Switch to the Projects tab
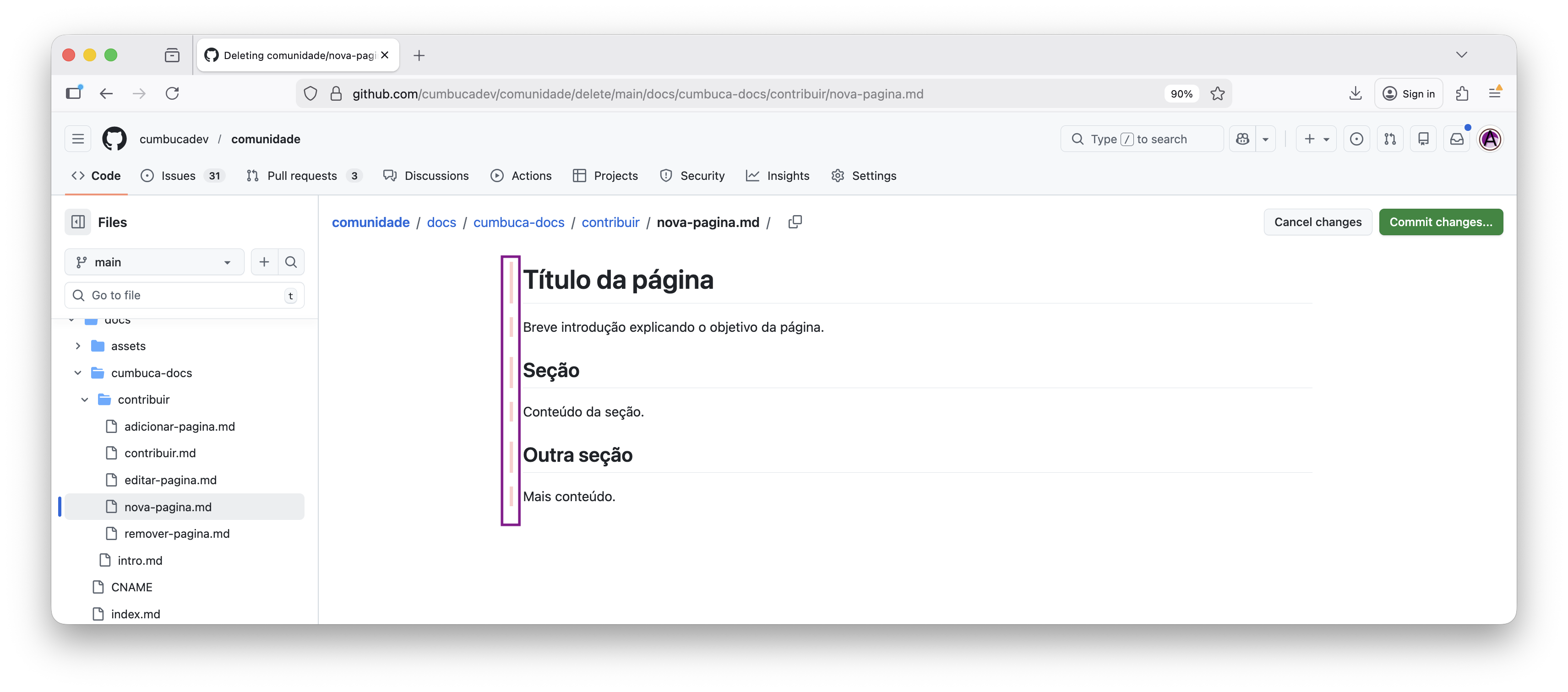 (606, 175)
